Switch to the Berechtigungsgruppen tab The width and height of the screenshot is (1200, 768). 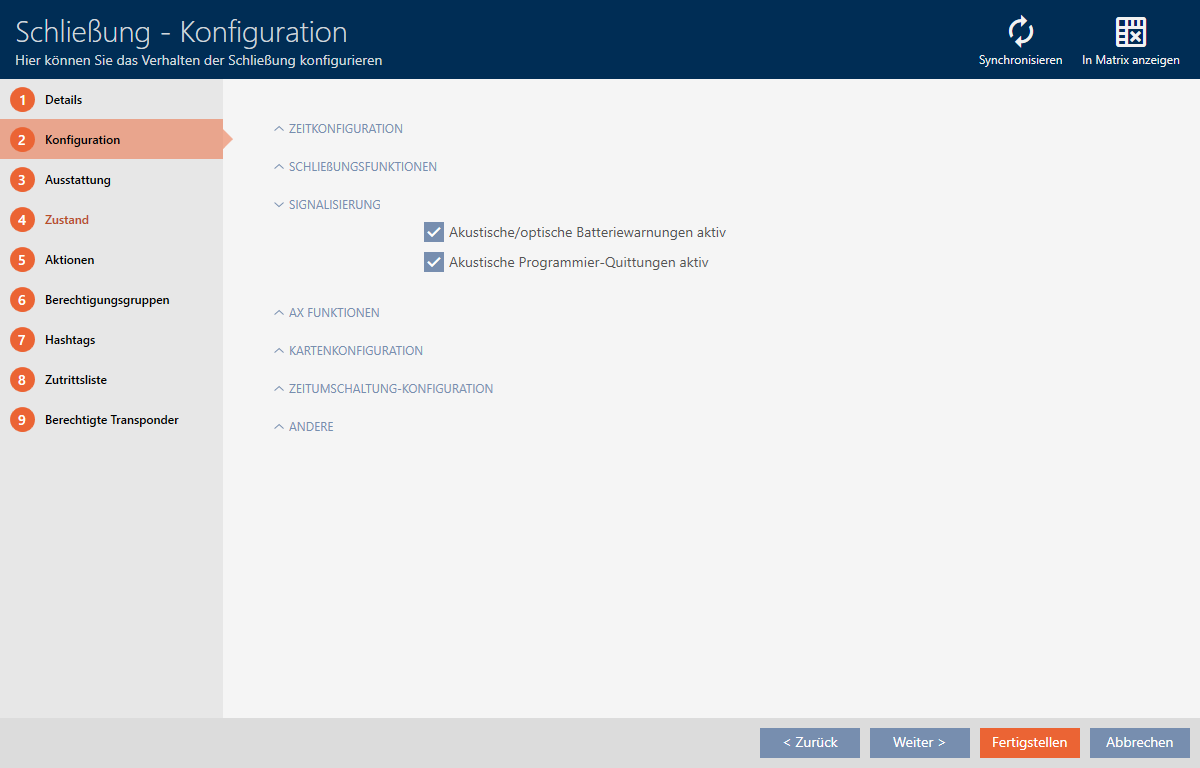(x=107, y=300)
